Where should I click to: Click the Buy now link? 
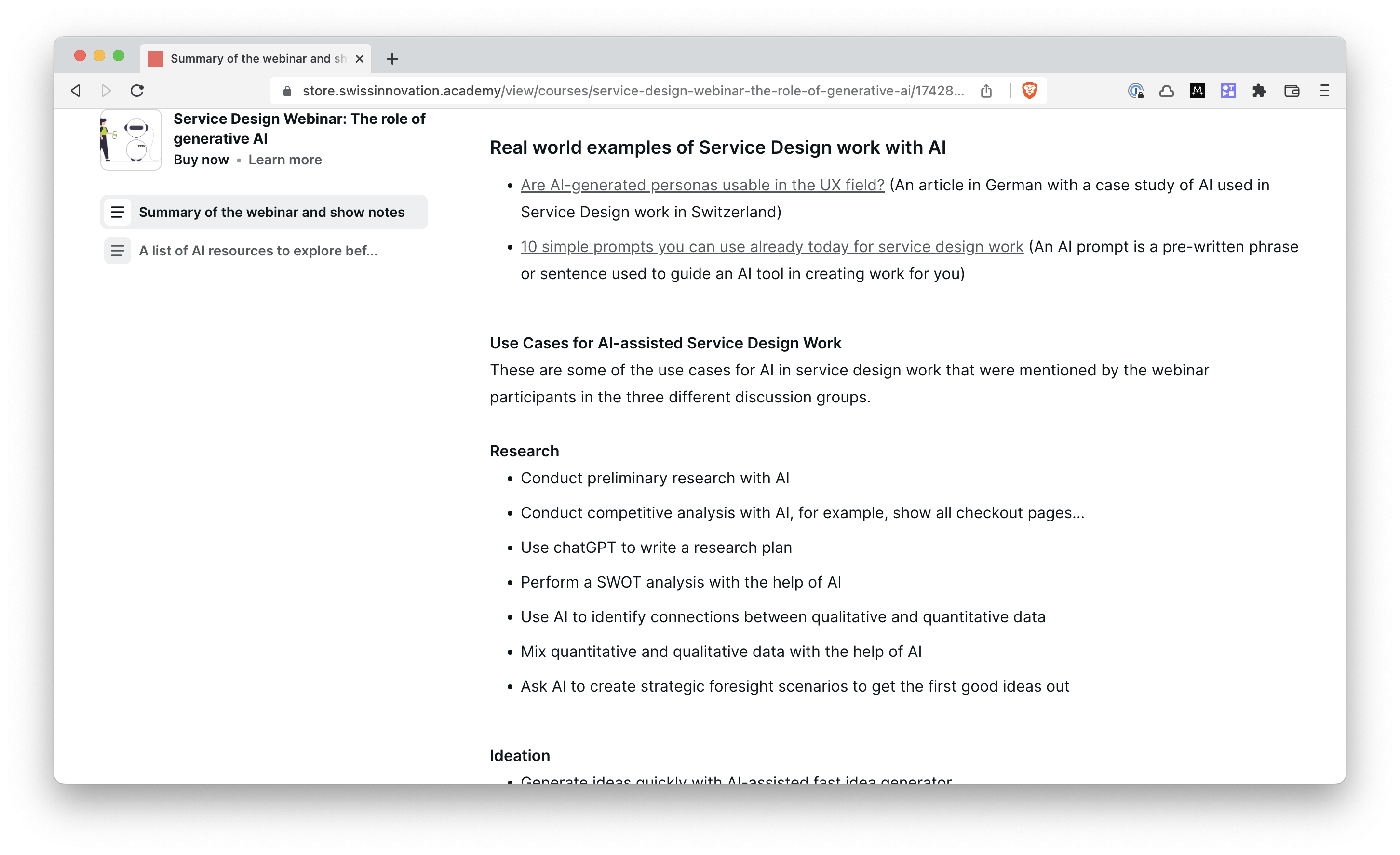201,160
